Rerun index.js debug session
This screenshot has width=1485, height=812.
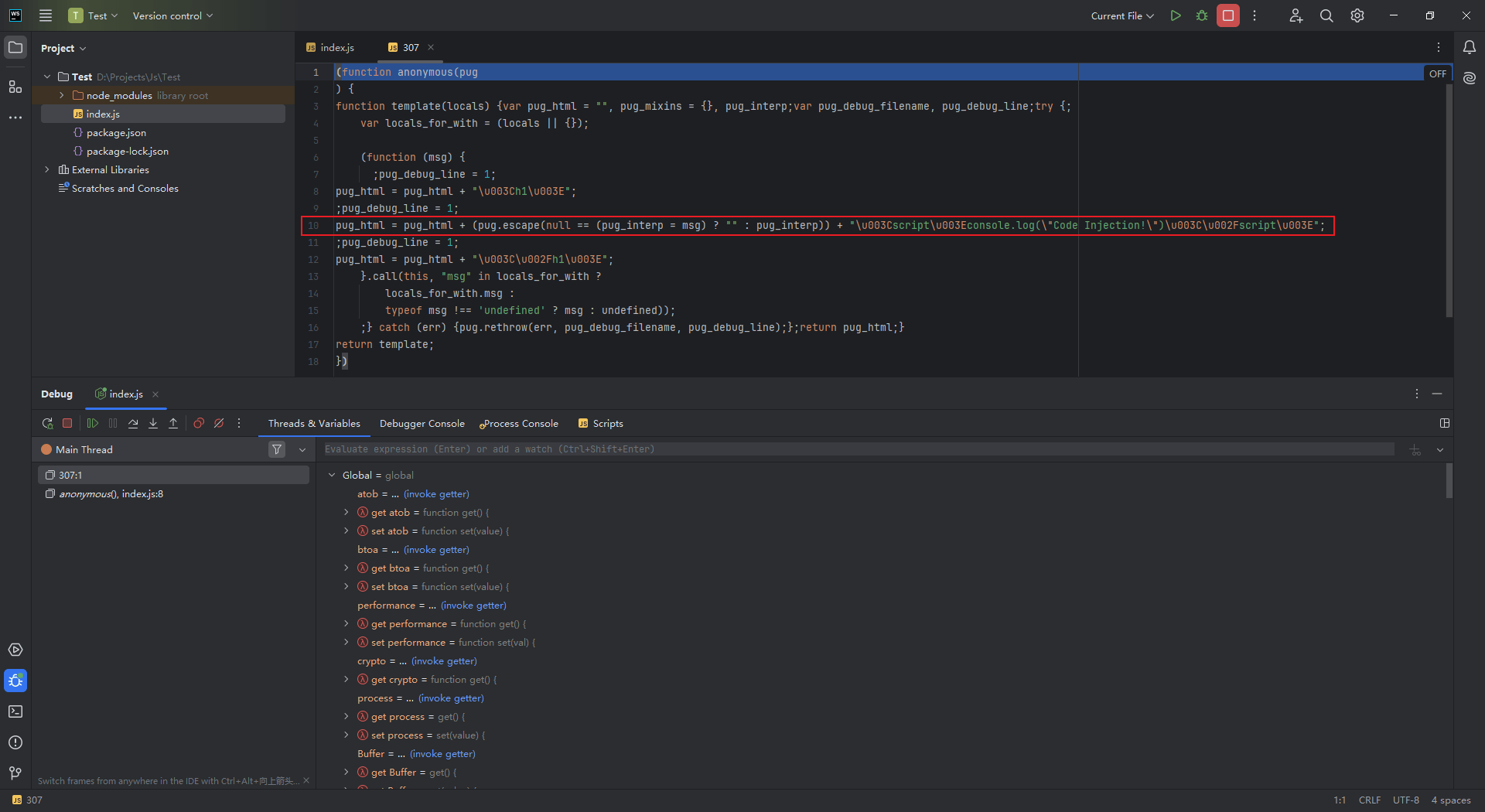click(47, 423)
